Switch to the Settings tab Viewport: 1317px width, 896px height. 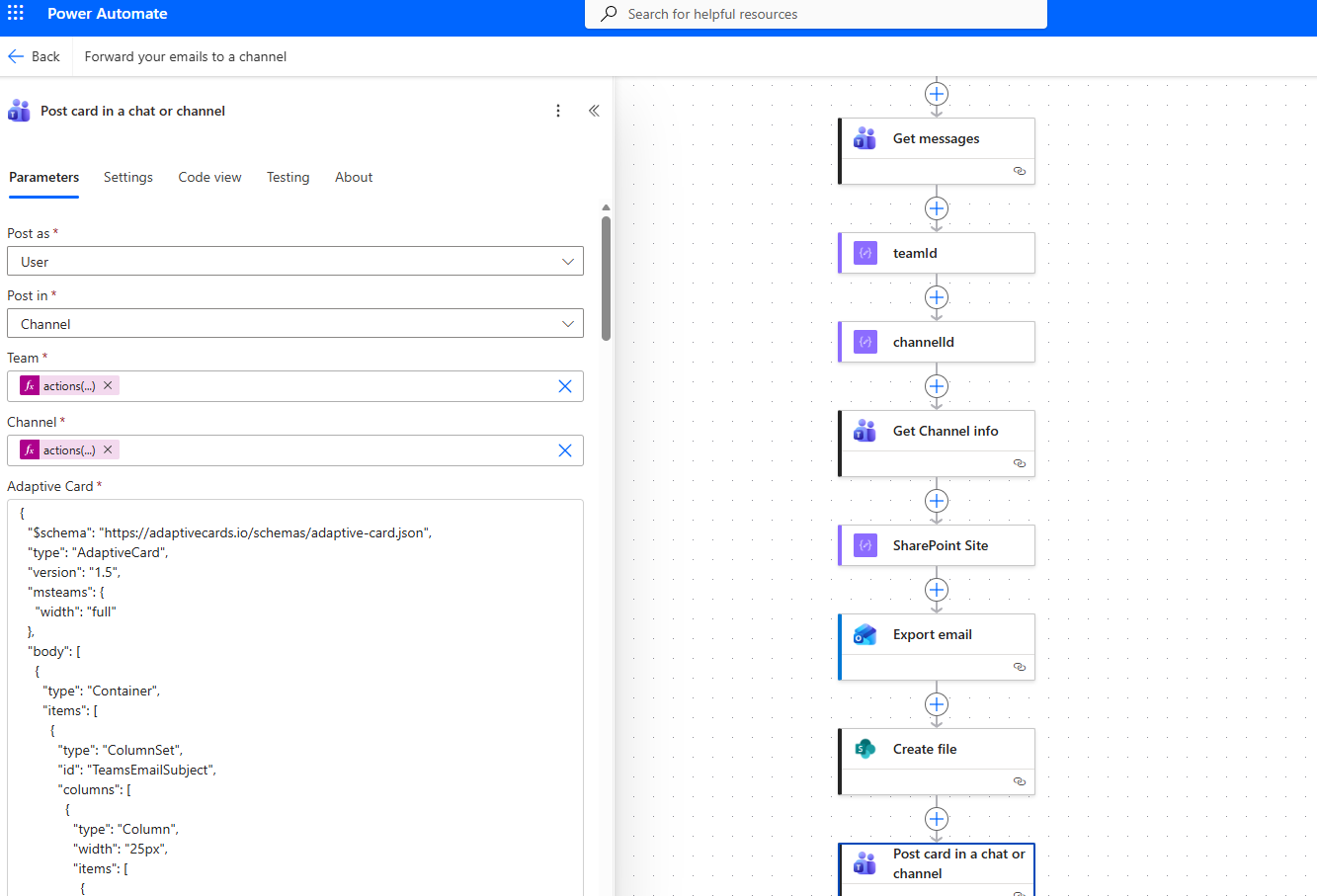pyautogui.click(x=128, y=178)
